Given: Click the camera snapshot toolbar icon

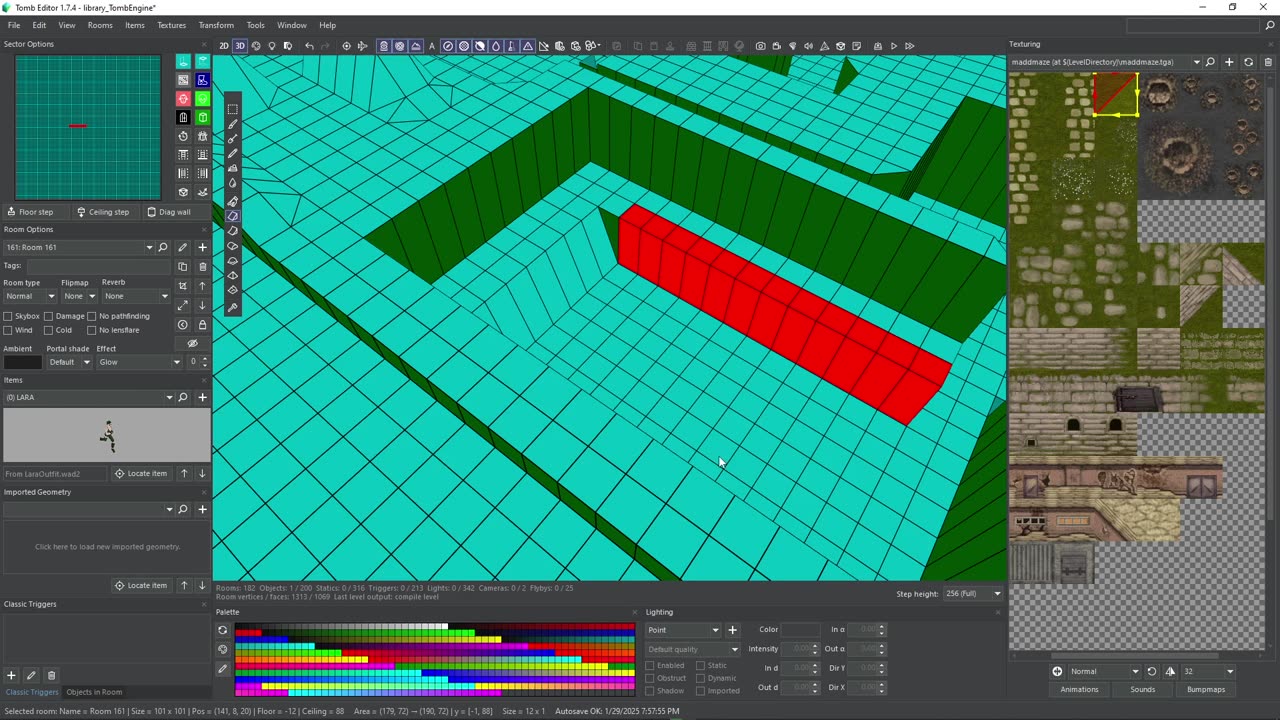Looking at the screenshot, I should (761, 46).
